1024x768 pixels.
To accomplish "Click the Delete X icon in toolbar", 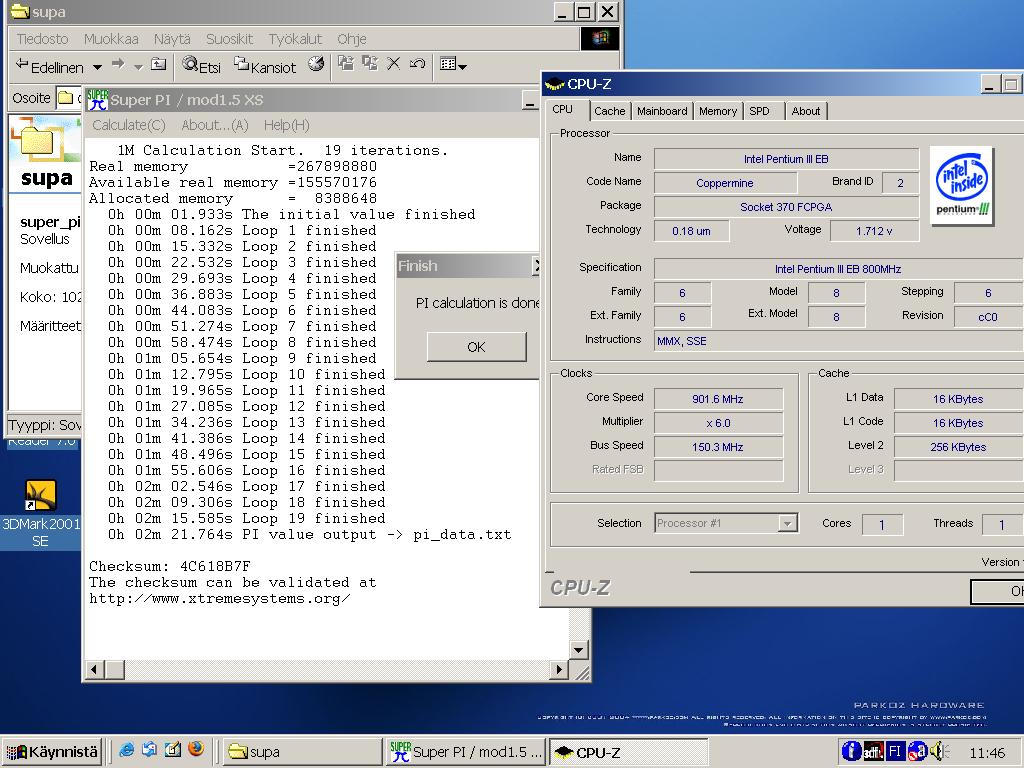I will pyautogui.click(x=393, y=63).
